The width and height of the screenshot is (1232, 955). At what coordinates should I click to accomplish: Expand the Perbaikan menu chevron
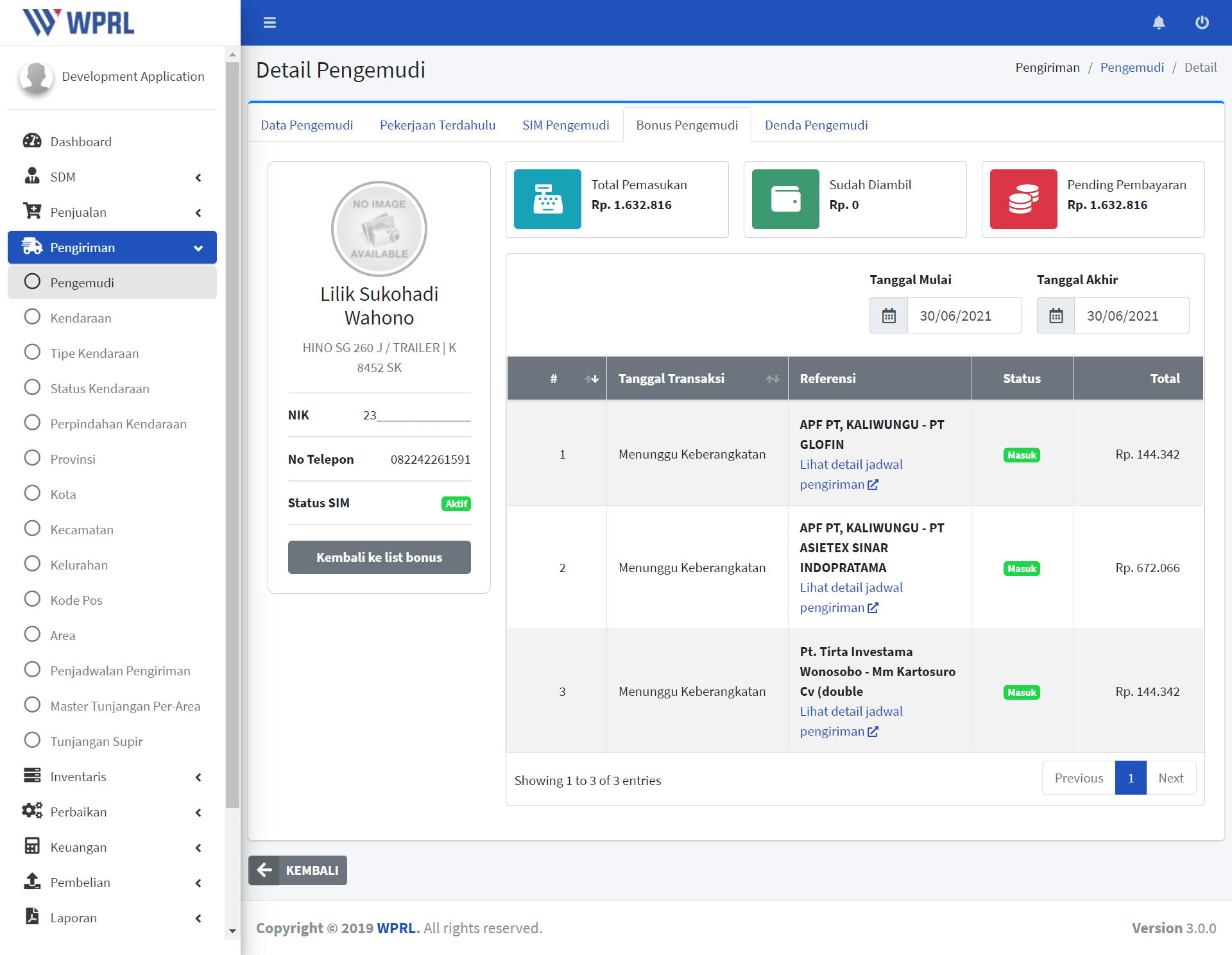[x=198, y=813]
